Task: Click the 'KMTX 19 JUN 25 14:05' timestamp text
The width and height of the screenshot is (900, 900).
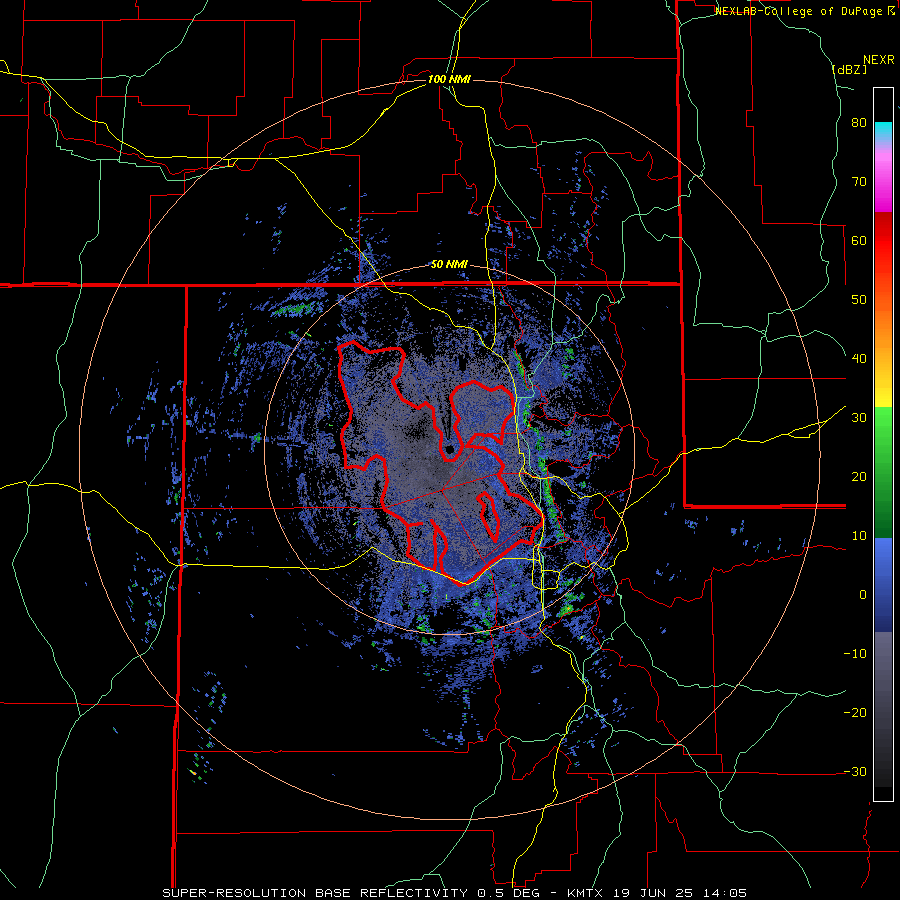Action: click(x=657, y=893)
